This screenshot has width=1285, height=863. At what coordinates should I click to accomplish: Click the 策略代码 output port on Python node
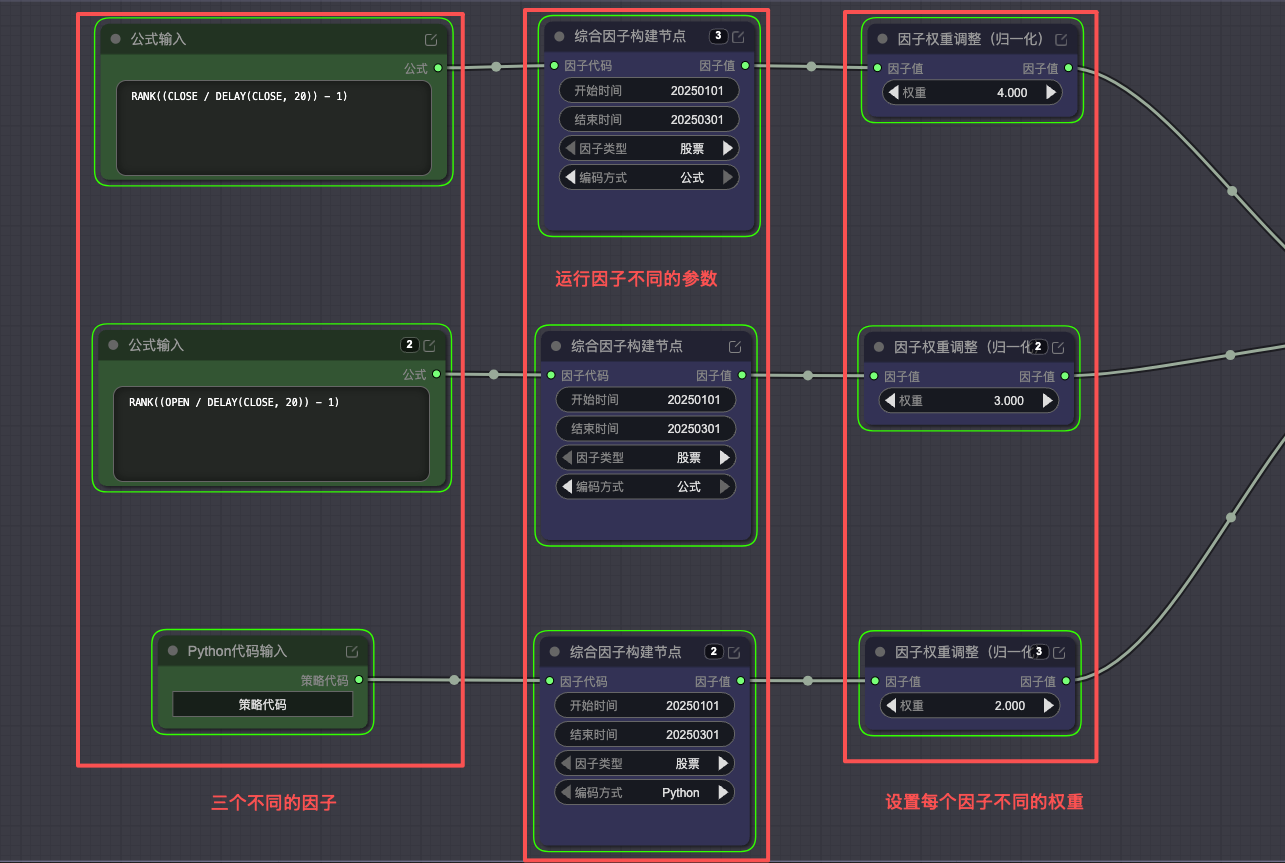point(358,680)
